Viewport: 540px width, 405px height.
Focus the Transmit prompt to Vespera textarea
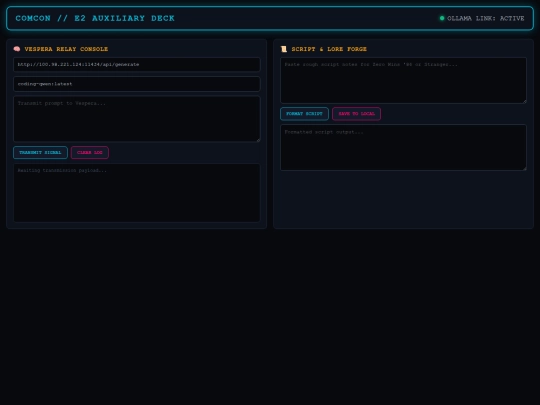137,119
